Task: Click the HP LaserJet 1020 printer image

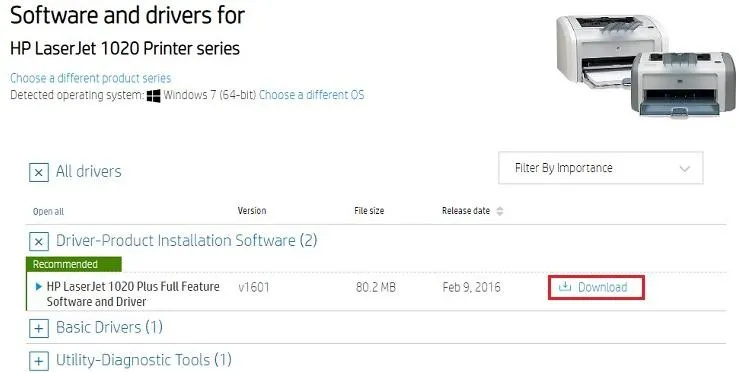Action: coord(645,64)
